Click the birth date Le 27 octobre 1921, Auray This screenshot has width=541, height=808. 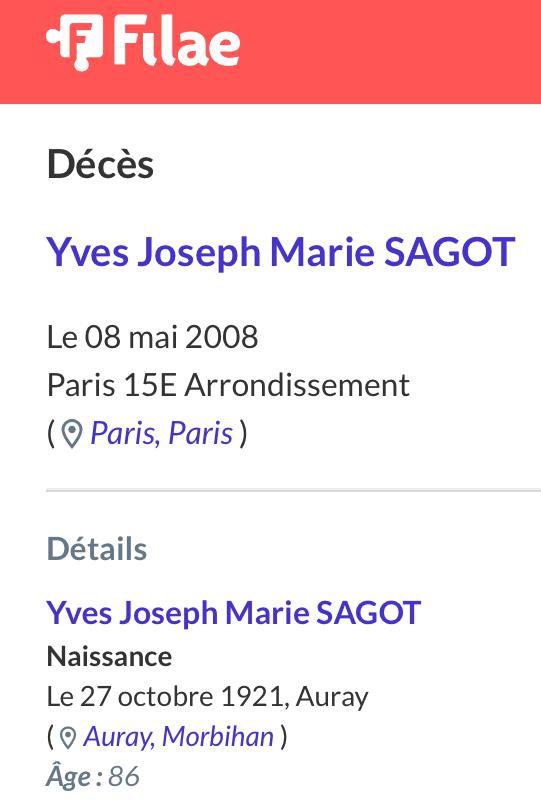(x=207, y=697)
